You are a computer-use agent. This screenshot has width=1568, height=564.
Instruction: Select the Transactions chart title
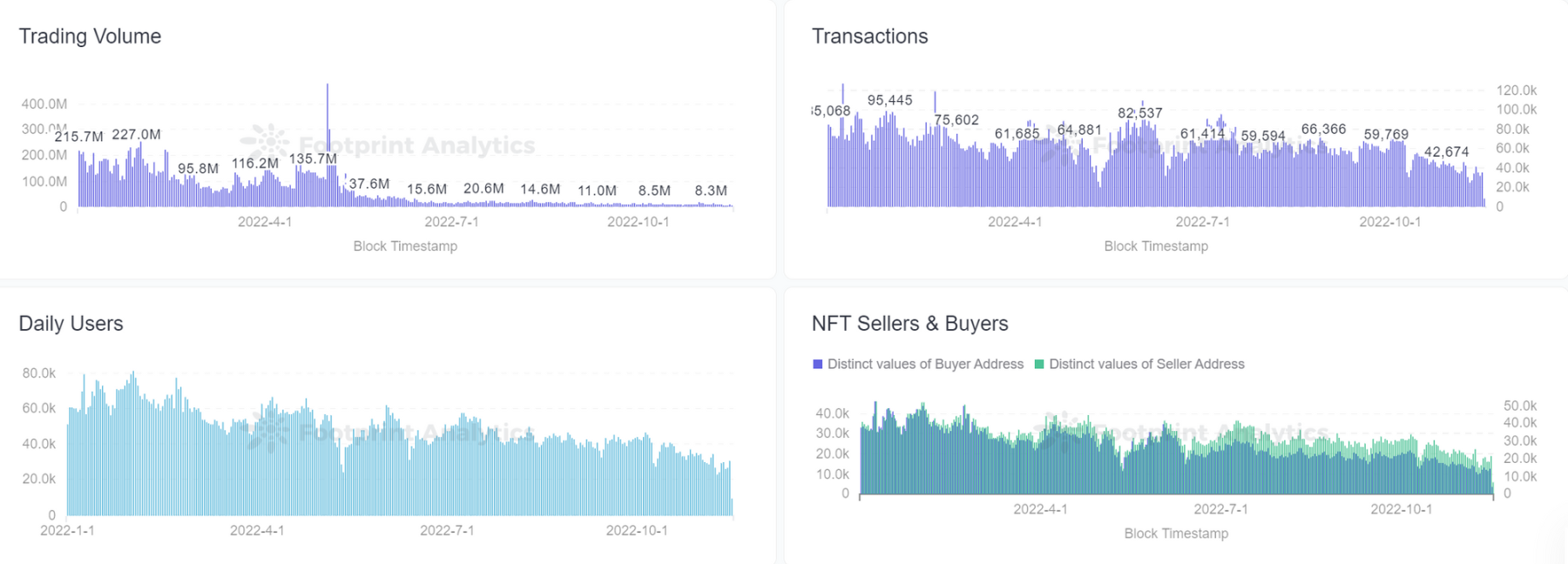(869, 37)
